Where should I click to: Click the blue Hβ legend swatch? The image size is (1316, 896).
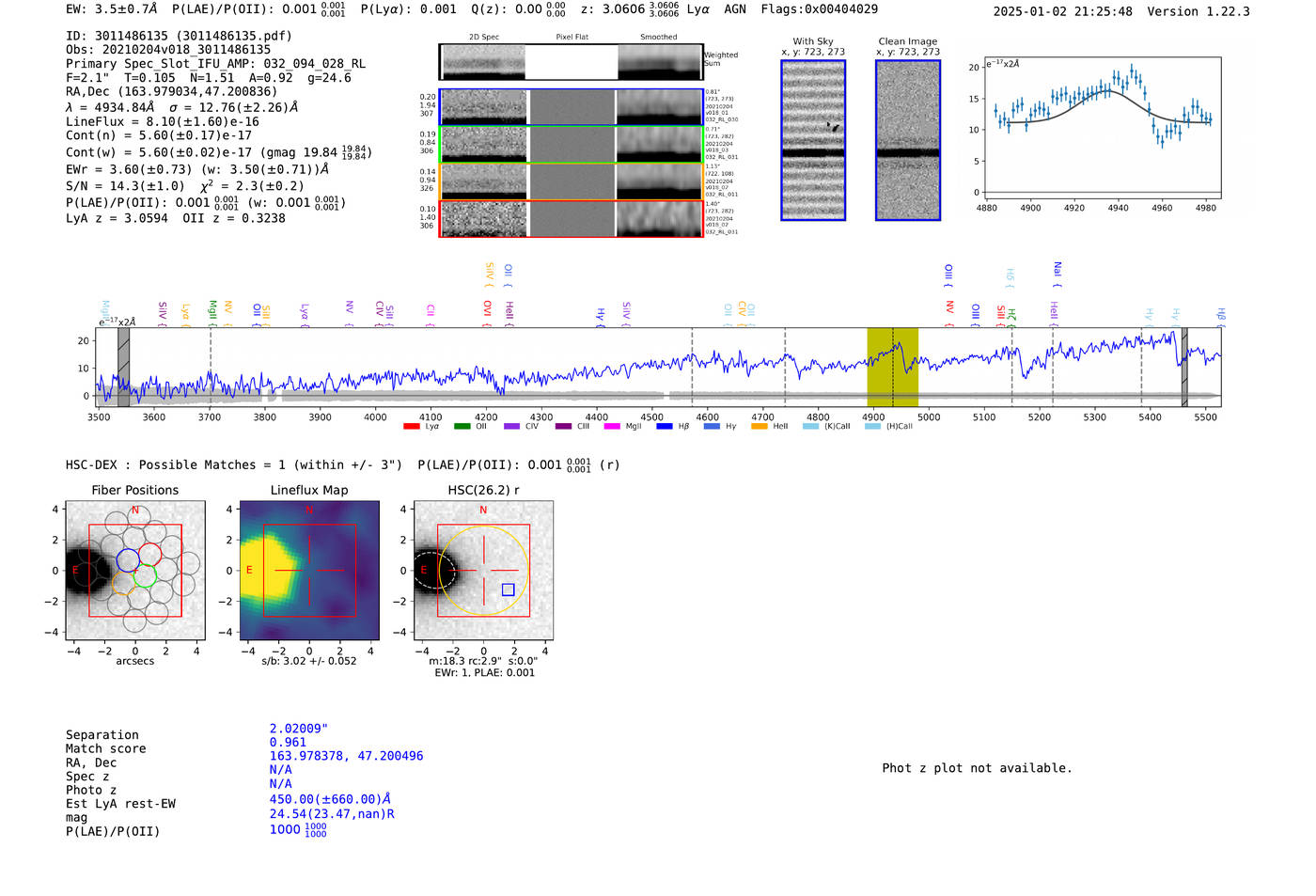(665, 426)
